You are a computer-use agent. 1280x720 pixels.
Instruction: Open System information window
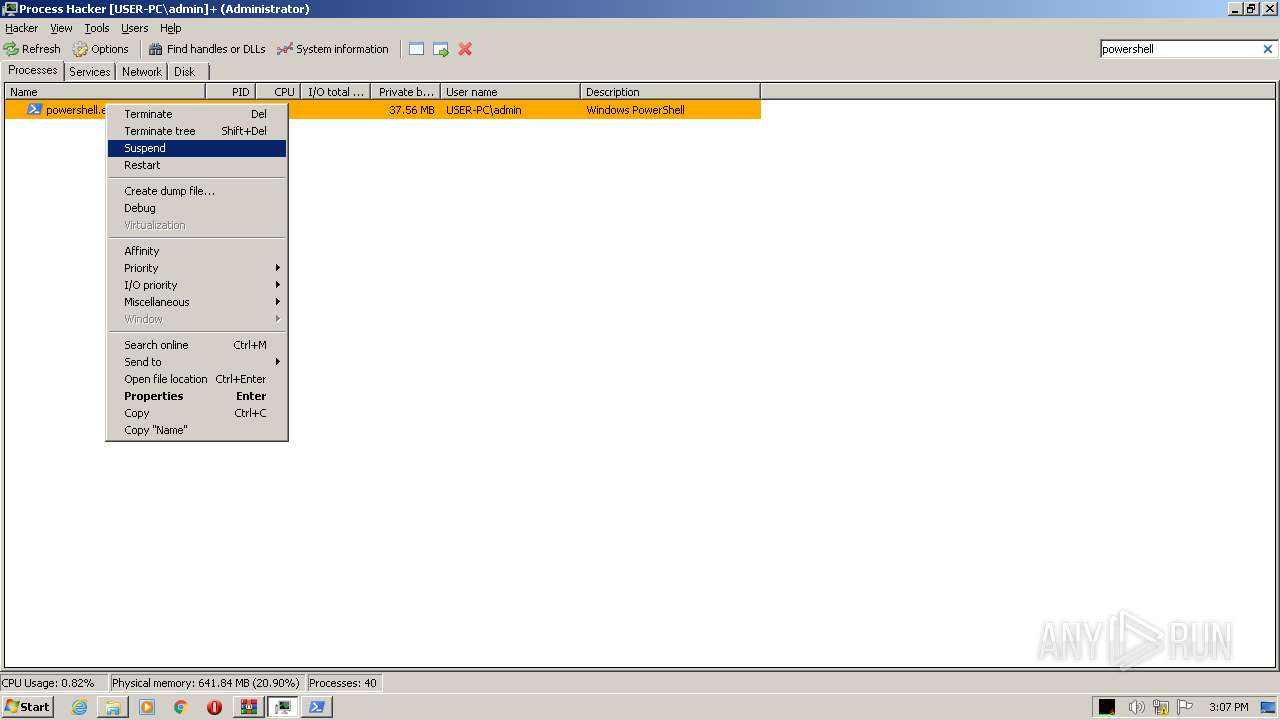[x=333, y=49]
